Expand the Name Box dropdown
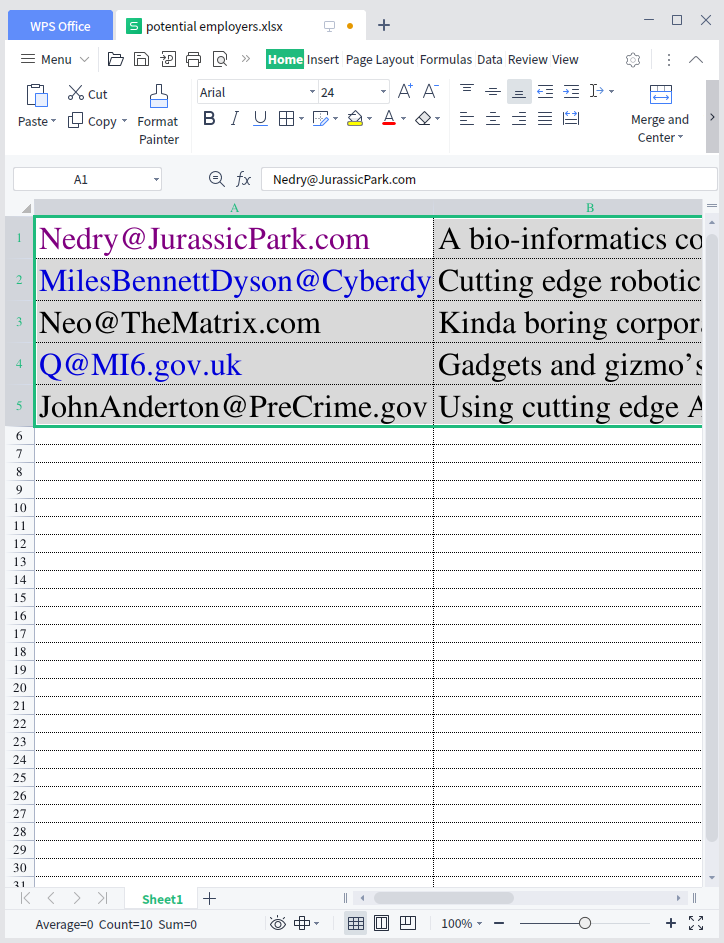This screenshot has height=943, width=724. click(x=156, y=179)
